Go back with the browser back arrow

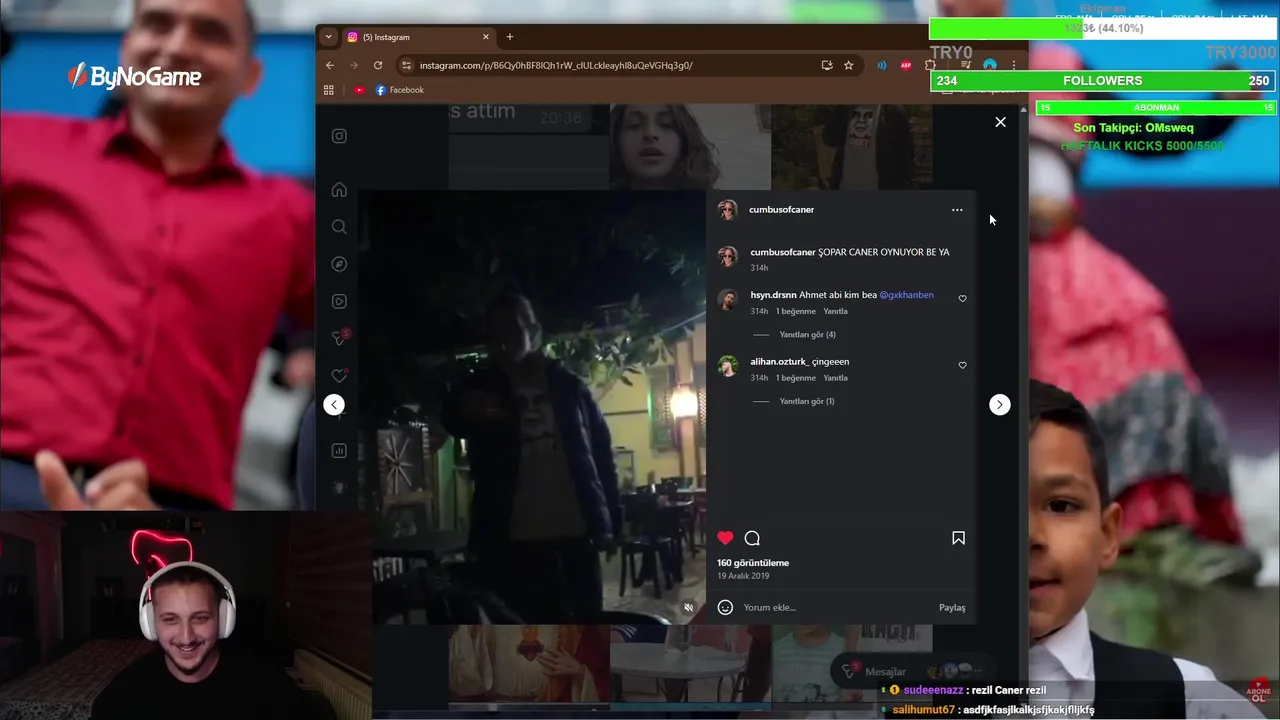click(330, 65)
